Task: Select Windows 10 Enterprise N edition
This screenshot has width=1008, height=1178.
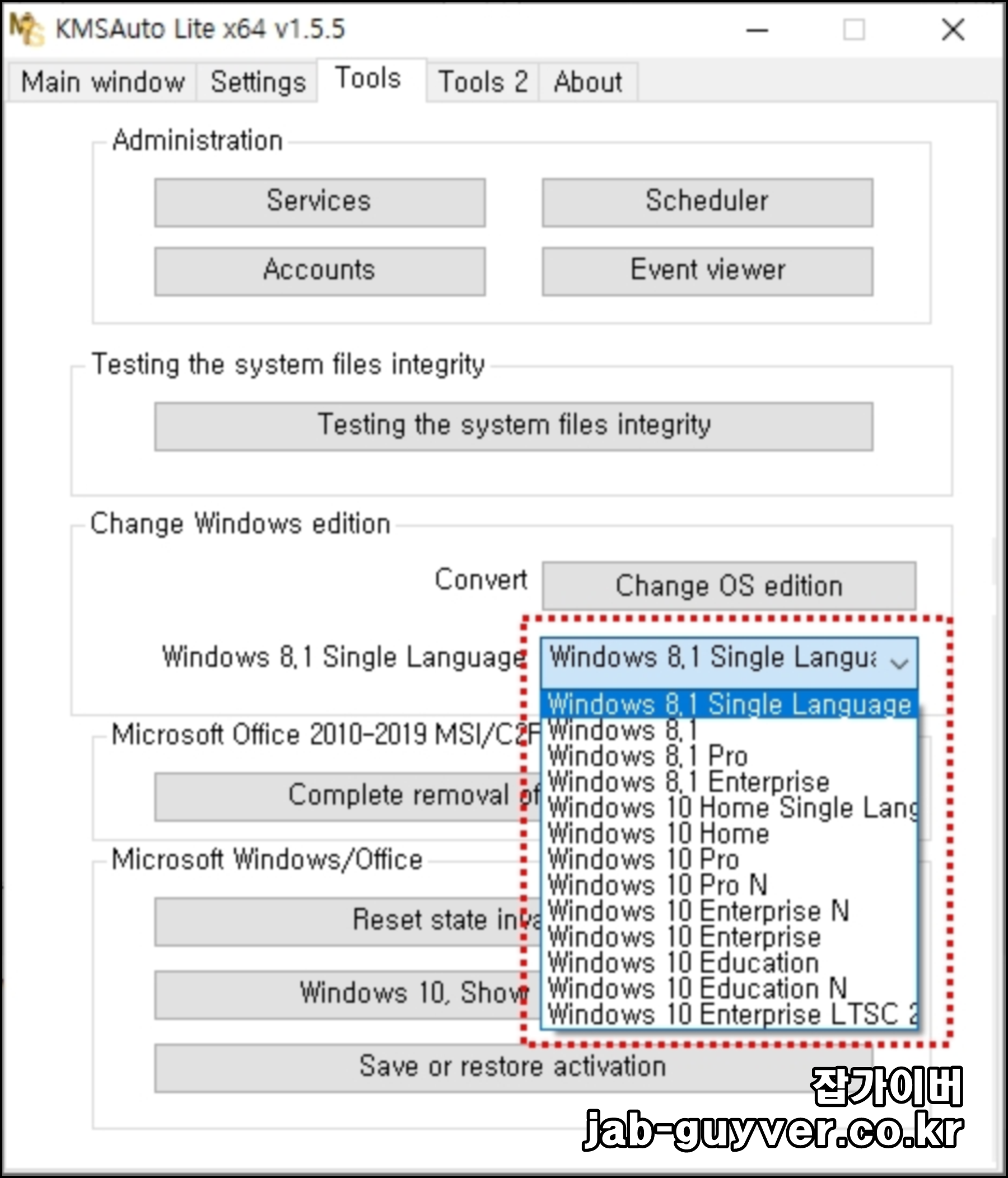Action: tap(729, 911)
